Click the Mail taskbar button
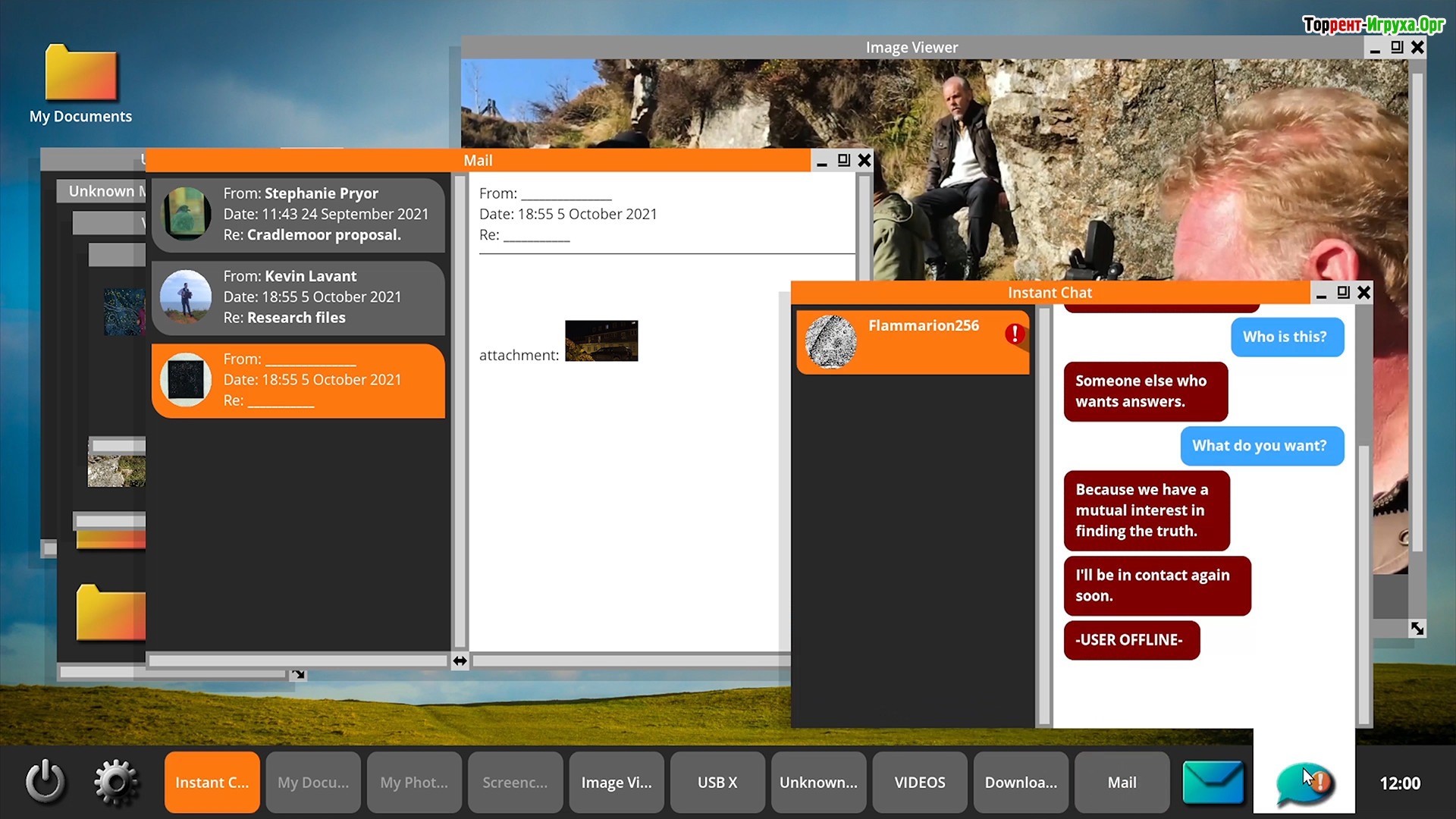1456x819 pixels. [1122, 783]
